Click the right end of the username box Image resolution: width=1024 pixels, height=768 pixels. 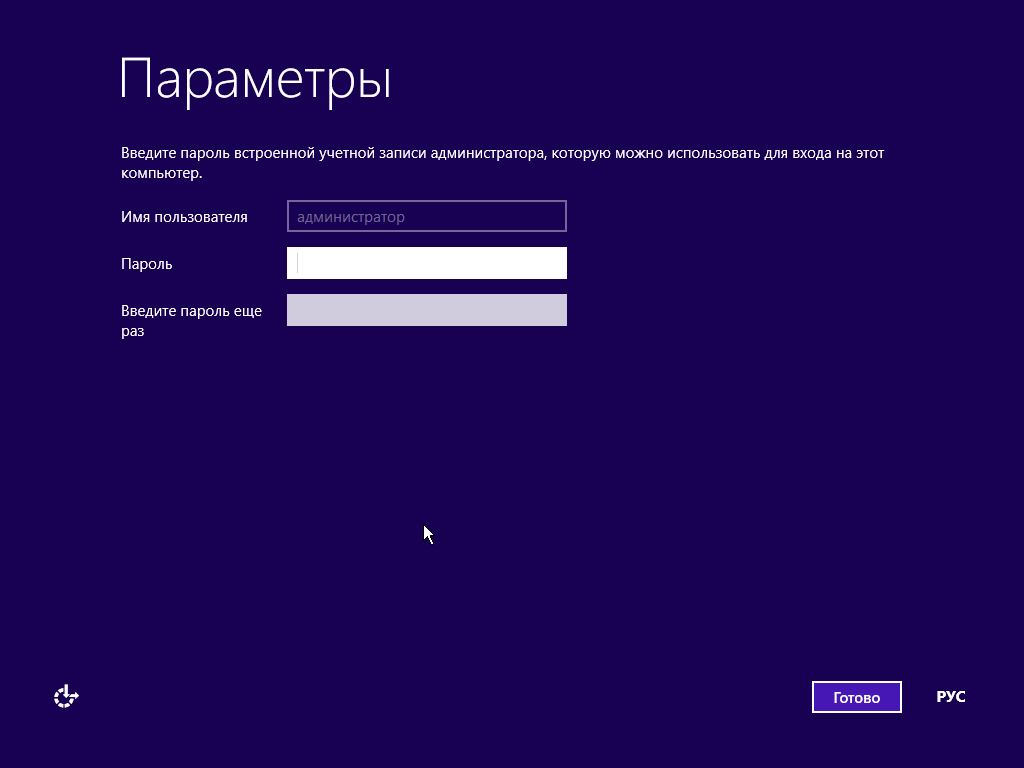(555, 216)
